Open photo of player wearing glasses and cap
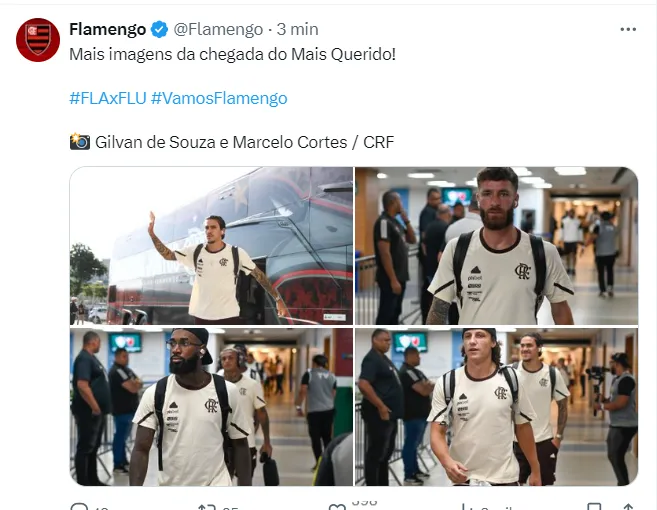This screenshot has height=510, width=657. point(211,406)
